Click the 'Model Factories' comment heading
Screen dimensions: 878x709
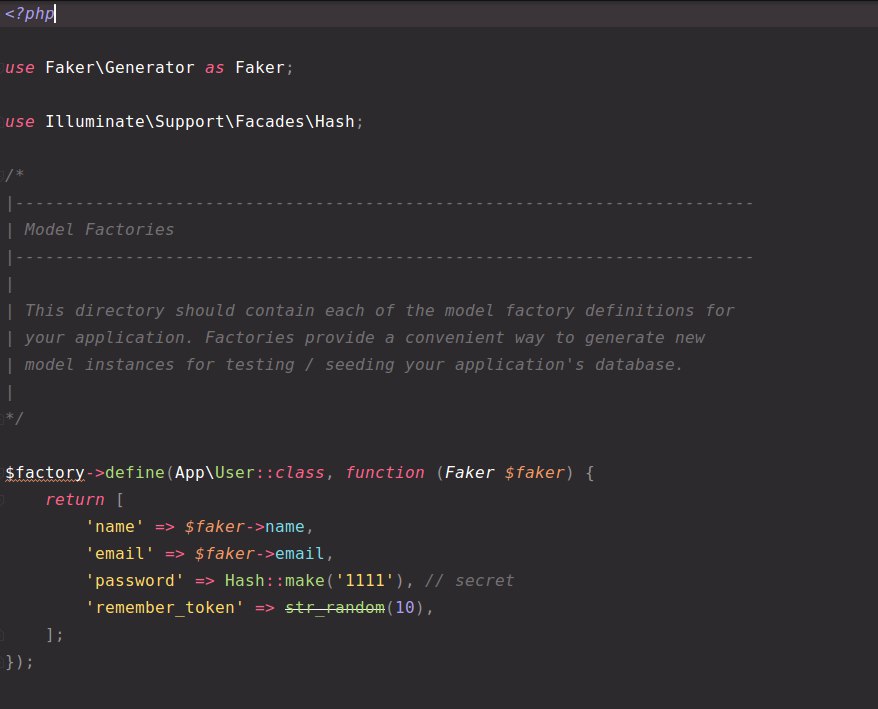point(99,230)
